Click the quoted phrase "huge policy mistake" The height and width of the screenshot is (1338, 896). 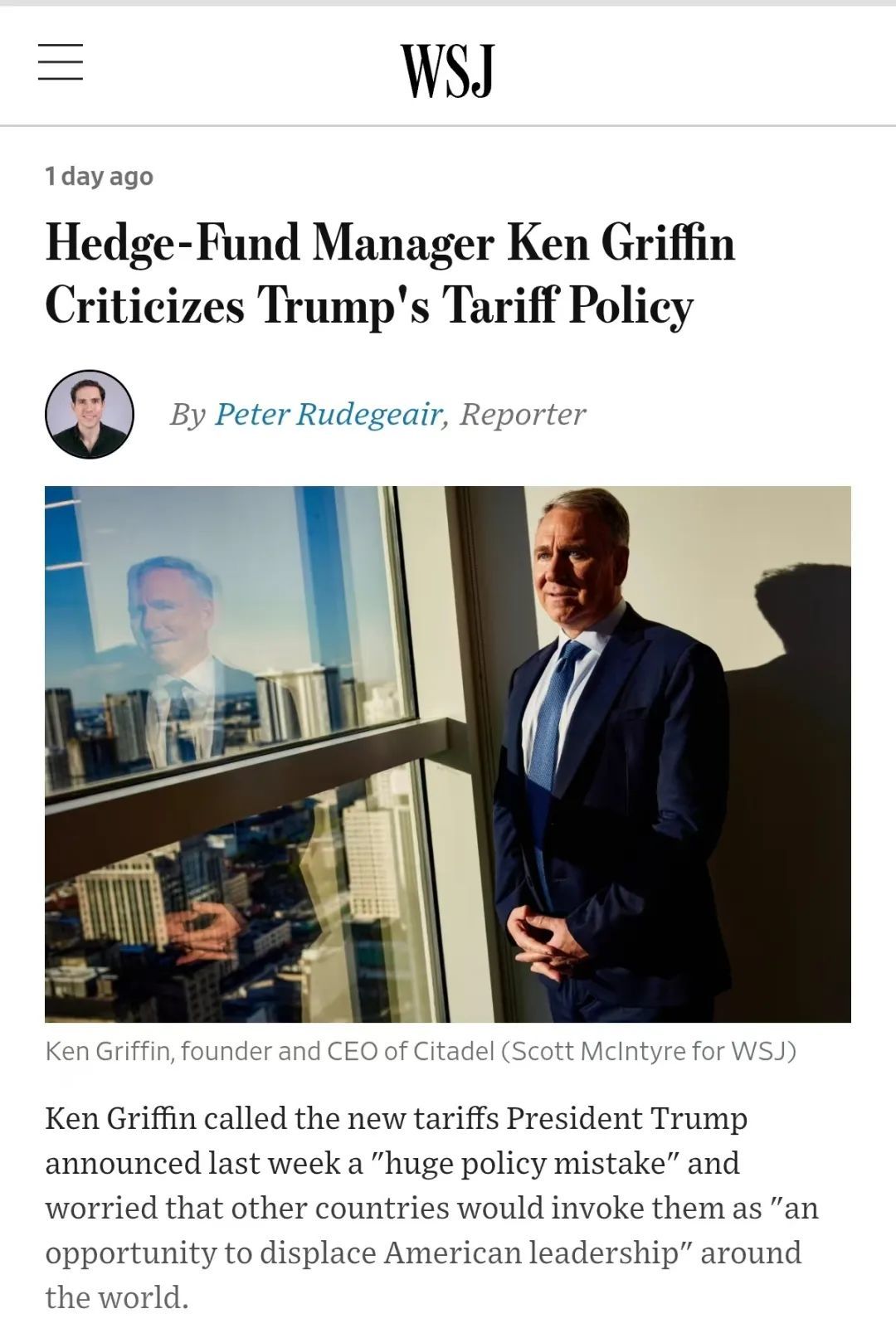(x=526, y=1163)
